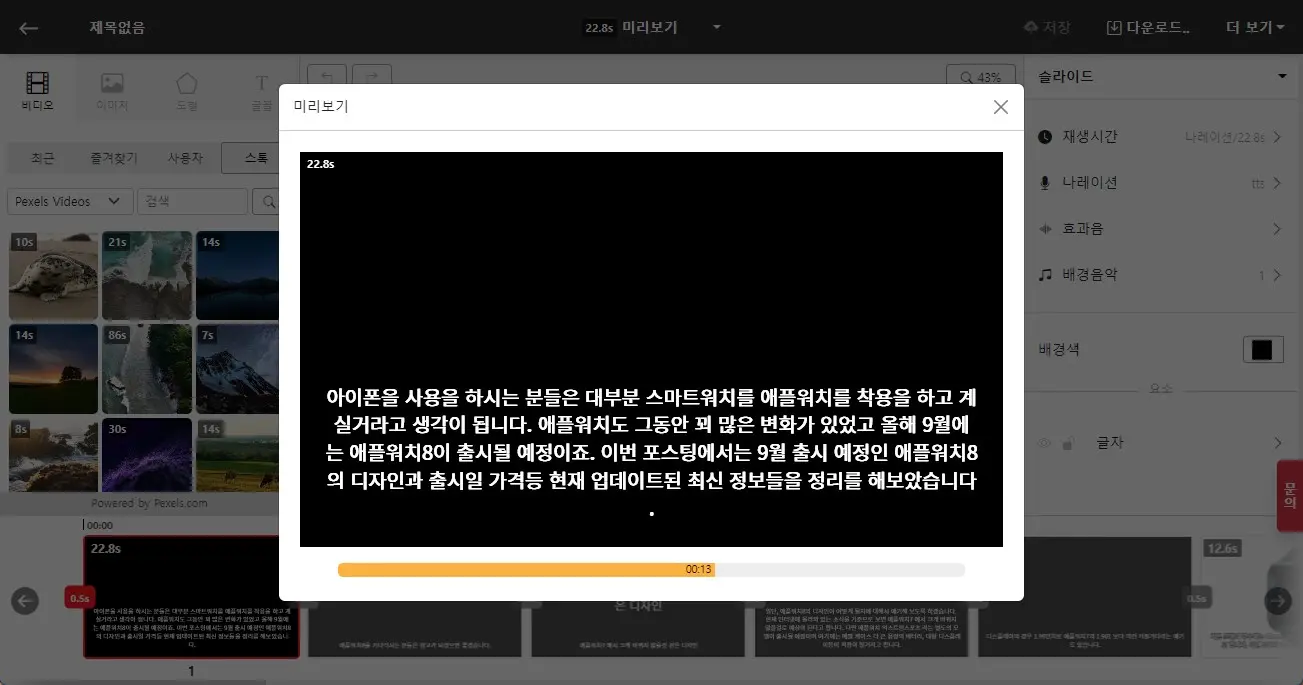Click the 검색 search input field
Viewport: 1303px width, 685px height.
(192, 201)
